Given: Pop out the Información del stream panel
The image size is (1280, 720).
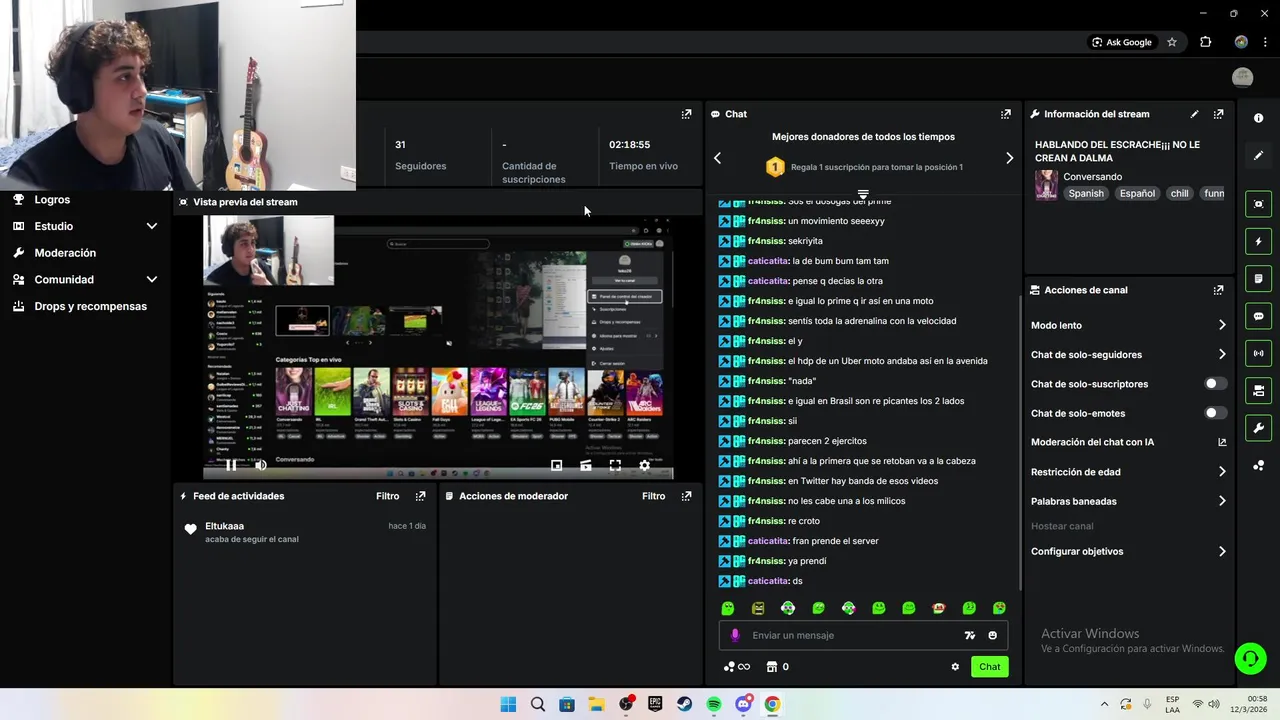Looking at the screenshot, I should (x=1218, y=114).
